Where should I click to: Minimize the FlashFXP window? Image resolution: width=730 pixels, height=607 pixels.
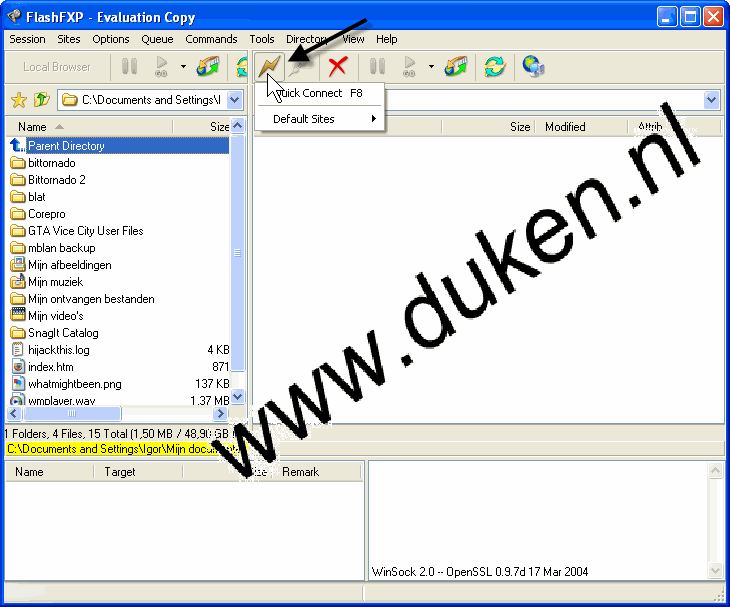pyautogui.click(x=667, y=17)
